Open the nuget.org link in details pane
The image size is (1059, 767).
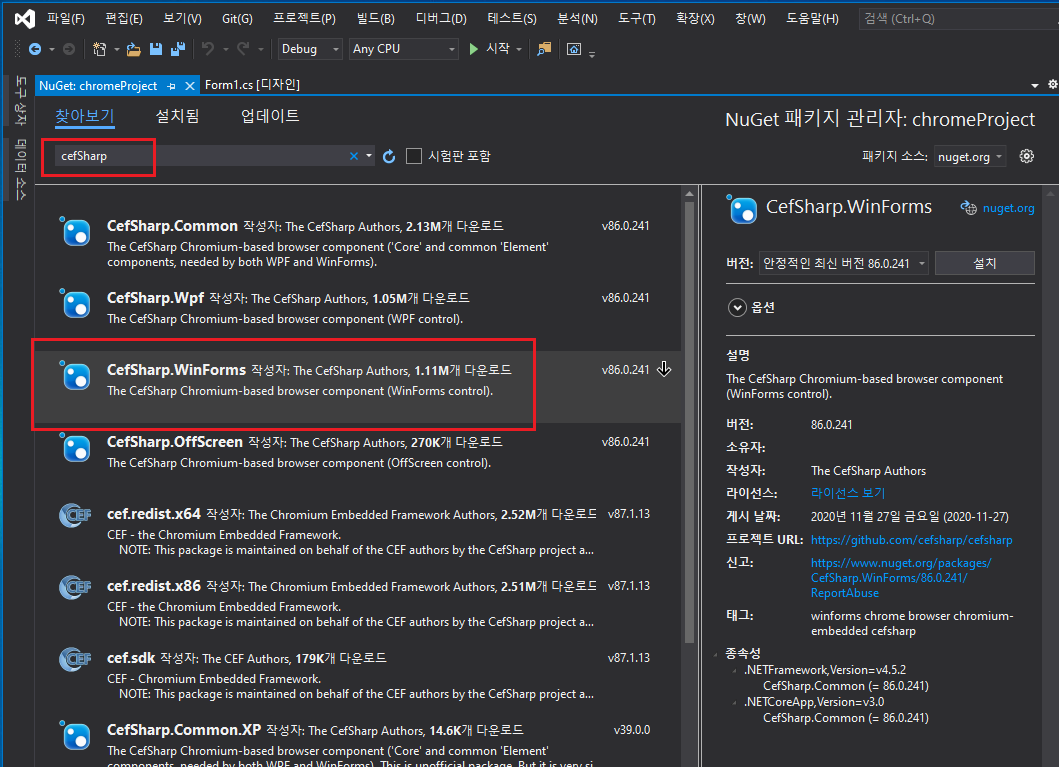tap(1008, 208)
